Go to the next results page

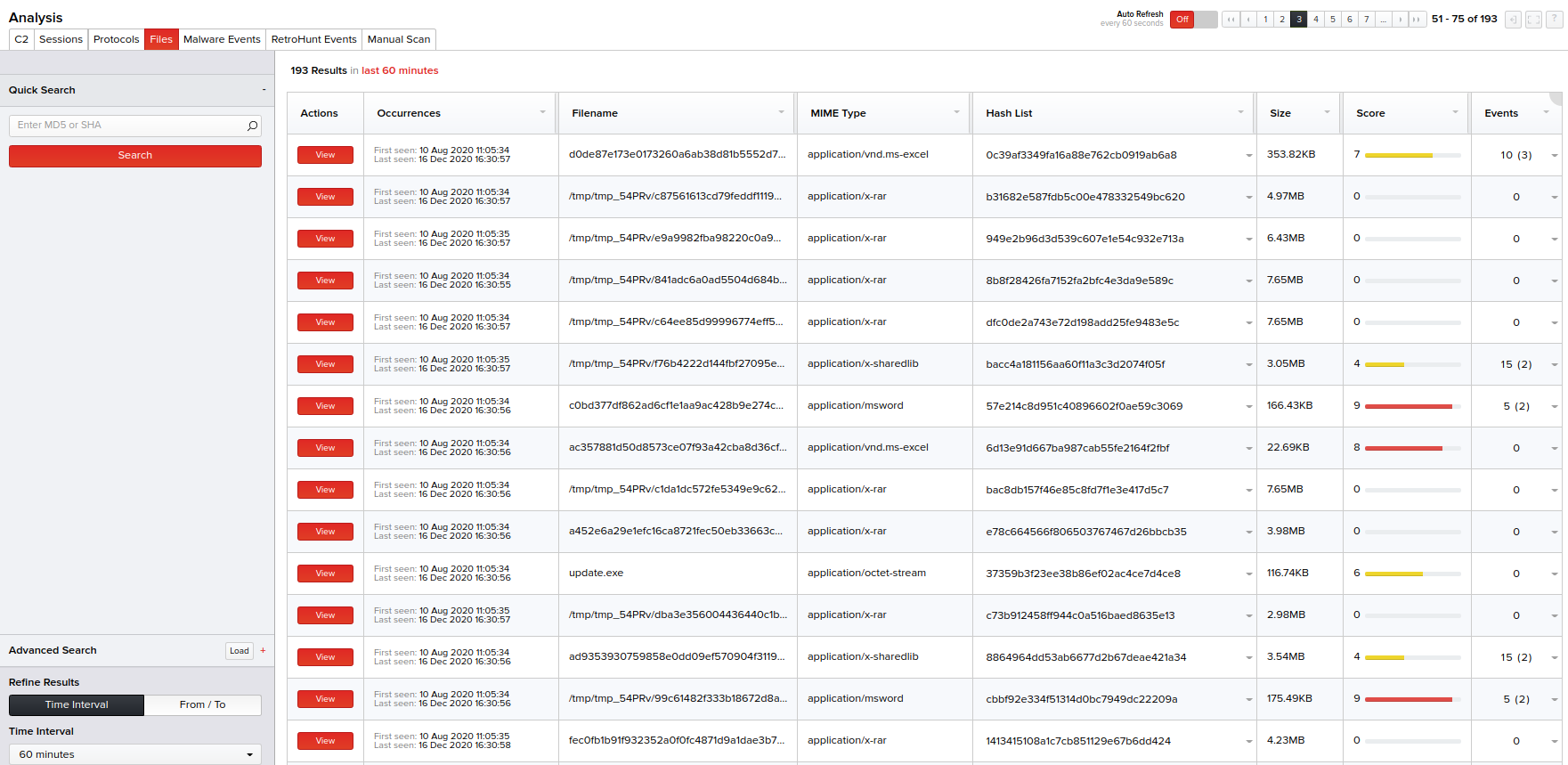point(1401,19)
